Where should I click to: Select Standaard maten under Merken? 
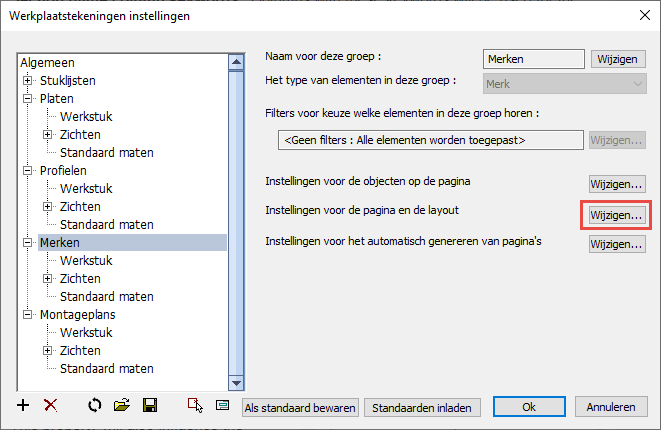click(107, 297)
